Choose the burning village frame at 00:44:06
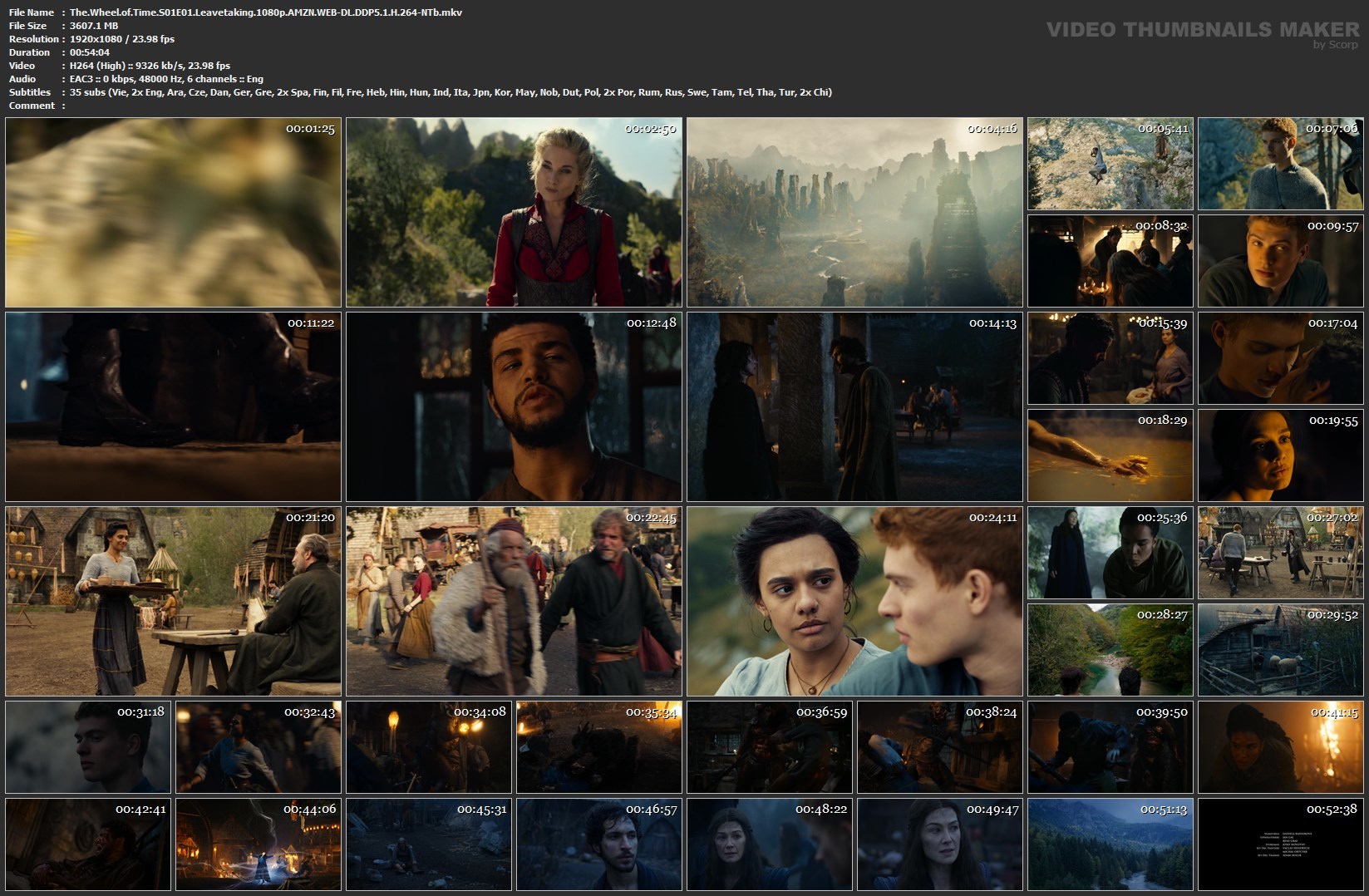1369x896 pixels. click(259, 844)
